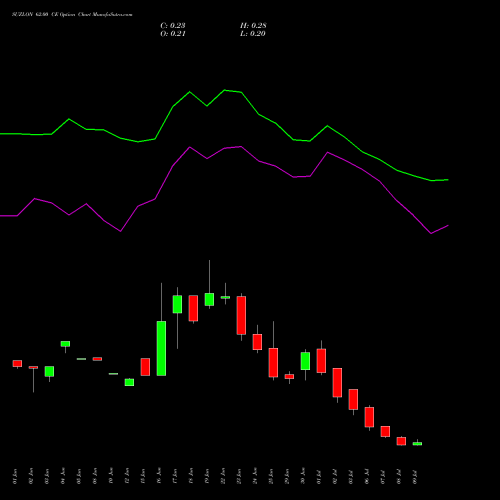Click the 01 Jul date label
This screenshot has width=500, height=500.
[x=319, y=476]
